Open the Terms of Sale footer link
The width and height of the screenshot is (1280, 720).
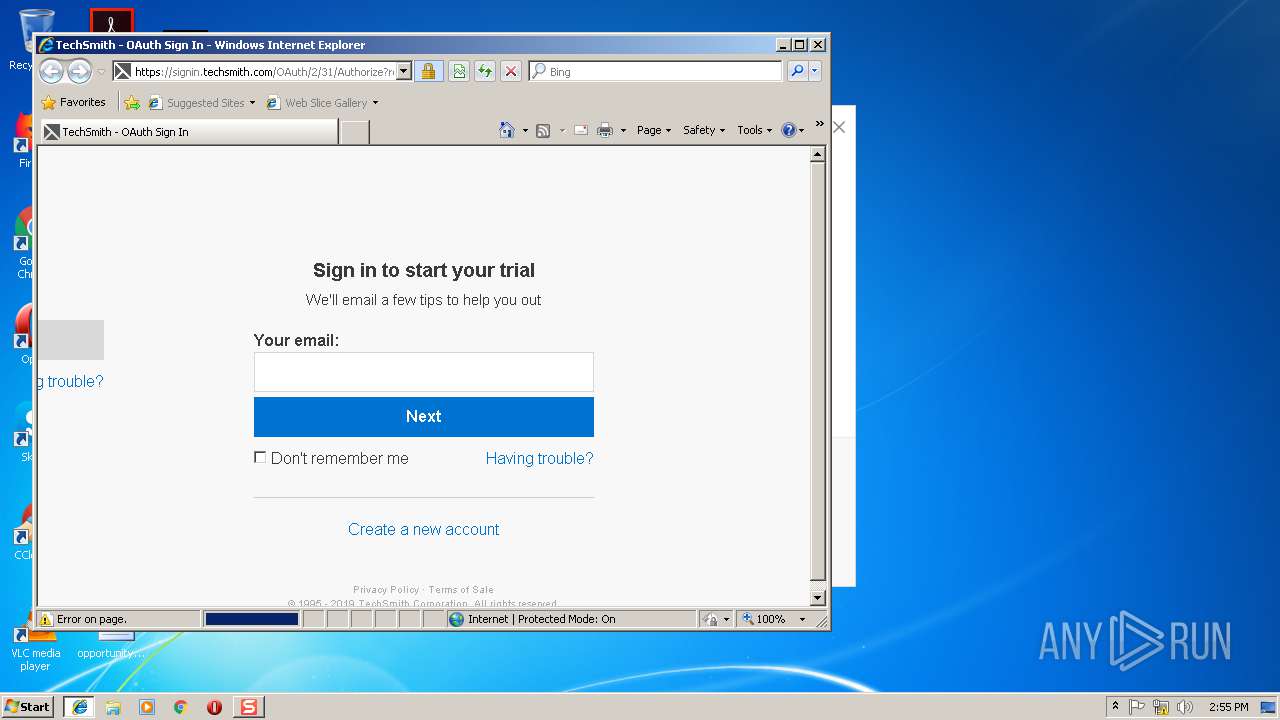461,590
